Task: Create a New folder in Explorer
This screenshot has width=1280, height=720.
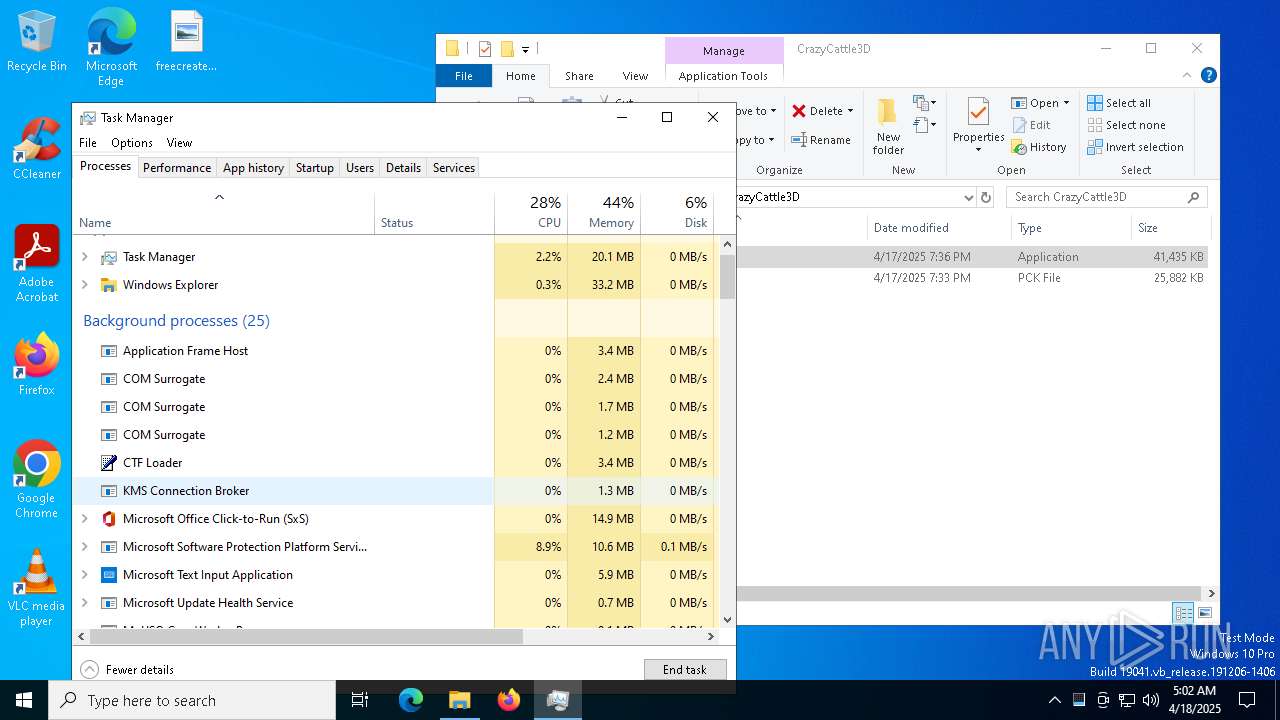Action: pos(888,126)
